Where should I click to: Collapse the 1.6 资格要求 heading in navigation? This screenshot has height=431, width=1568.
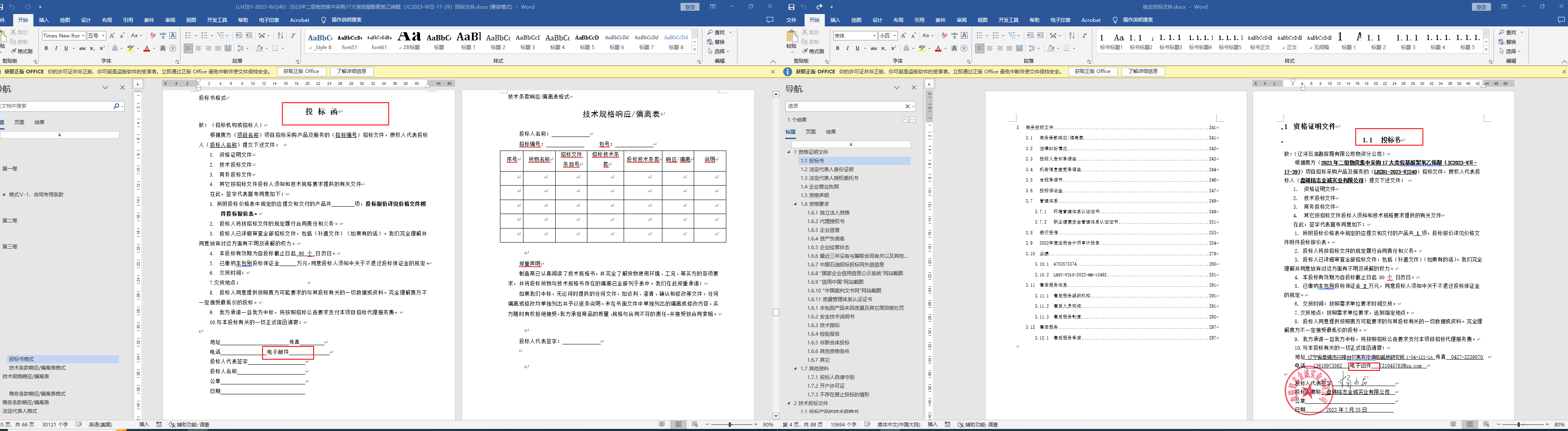click(x=796, y=204)
